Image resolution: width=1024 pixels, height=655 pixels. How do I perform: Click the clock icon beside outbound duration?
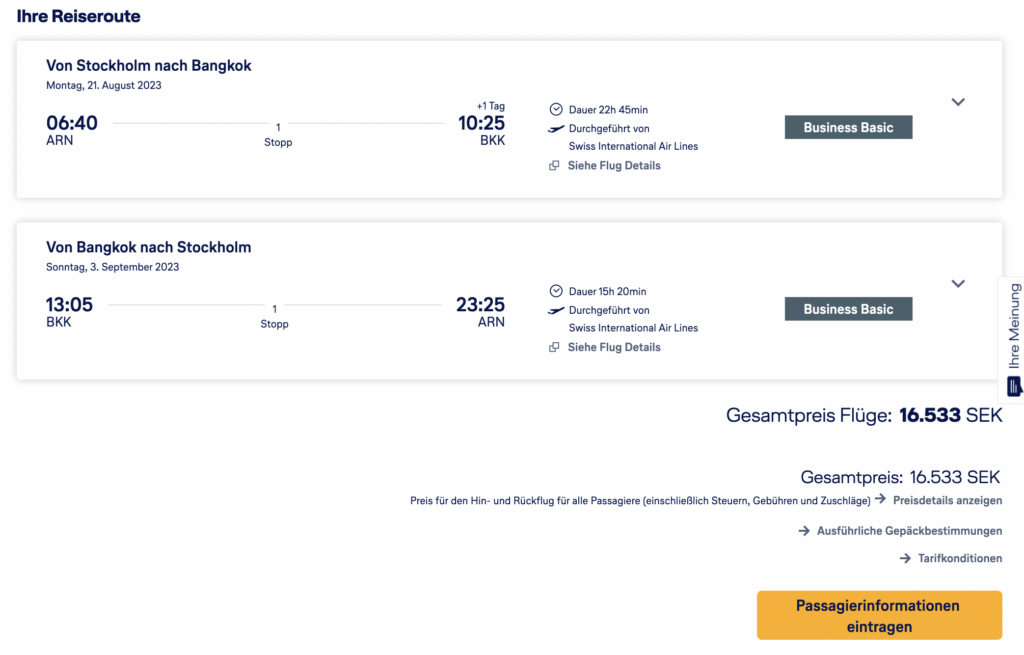click(x=556, y=109)
